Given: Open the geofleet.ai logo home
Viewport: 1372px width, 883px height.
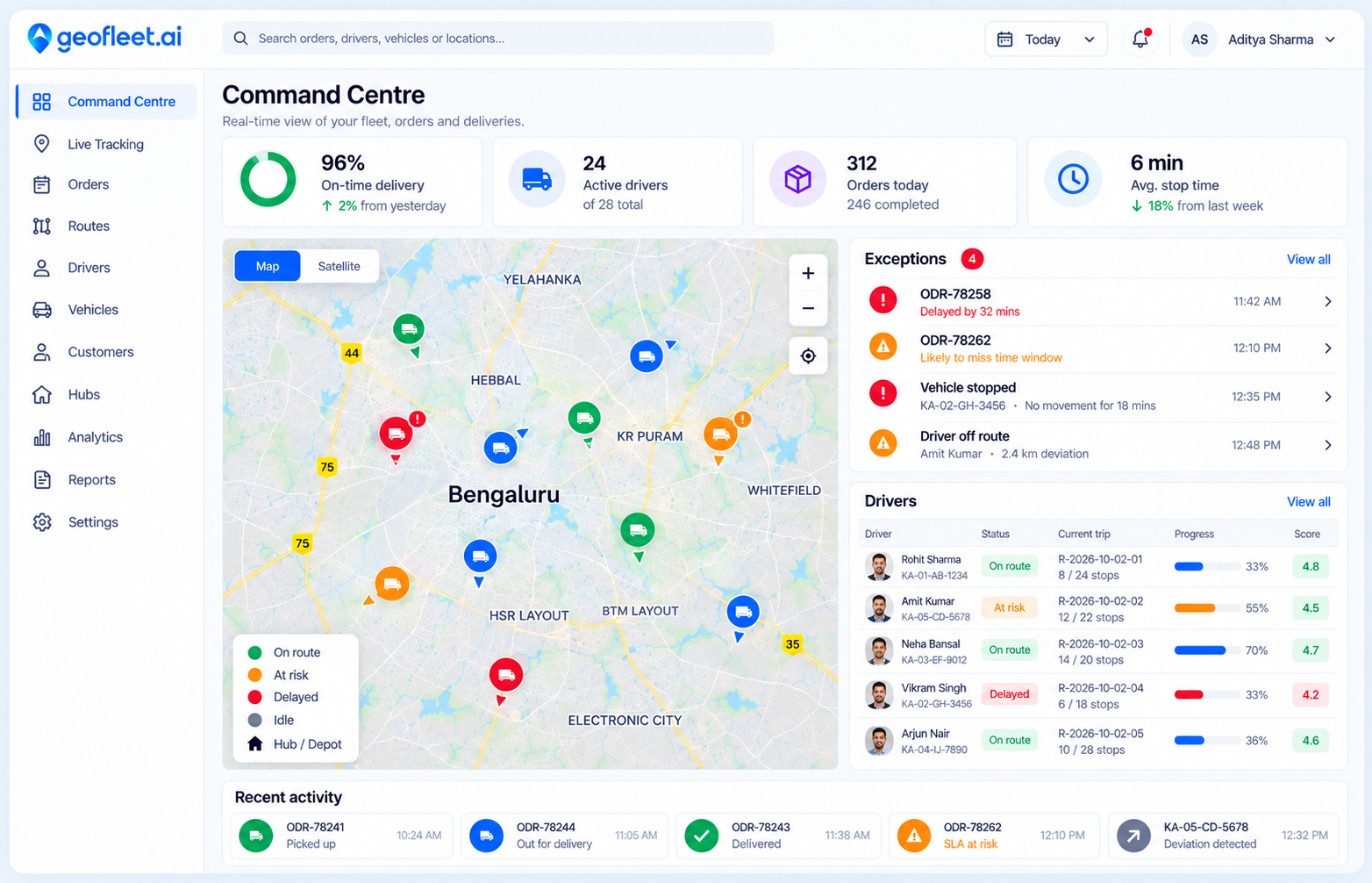Looking at the screenshot, I should (x=104, y=37).
